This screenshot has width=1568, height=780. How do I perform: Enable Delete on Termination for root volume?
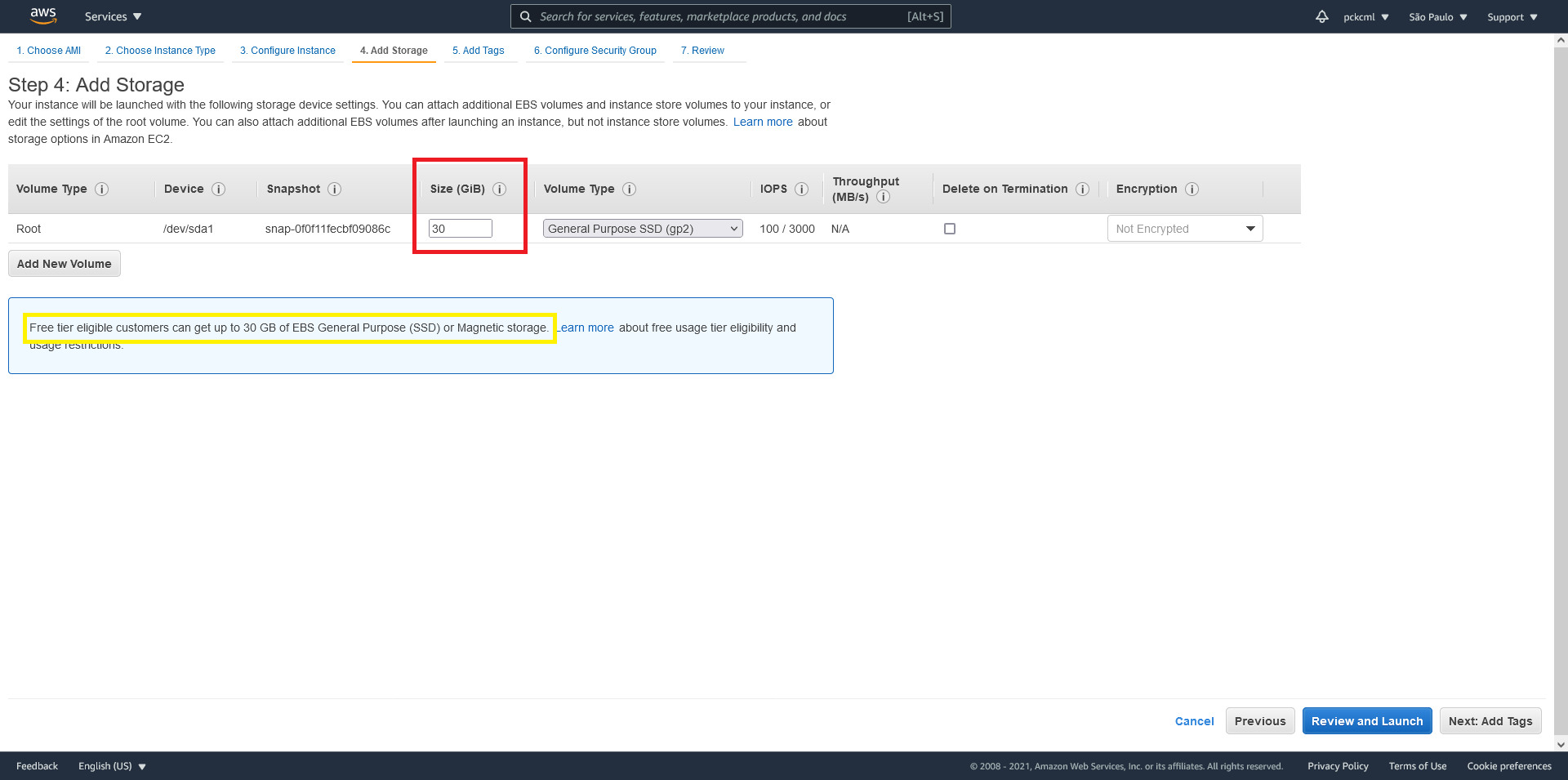[x=949, y=229]
